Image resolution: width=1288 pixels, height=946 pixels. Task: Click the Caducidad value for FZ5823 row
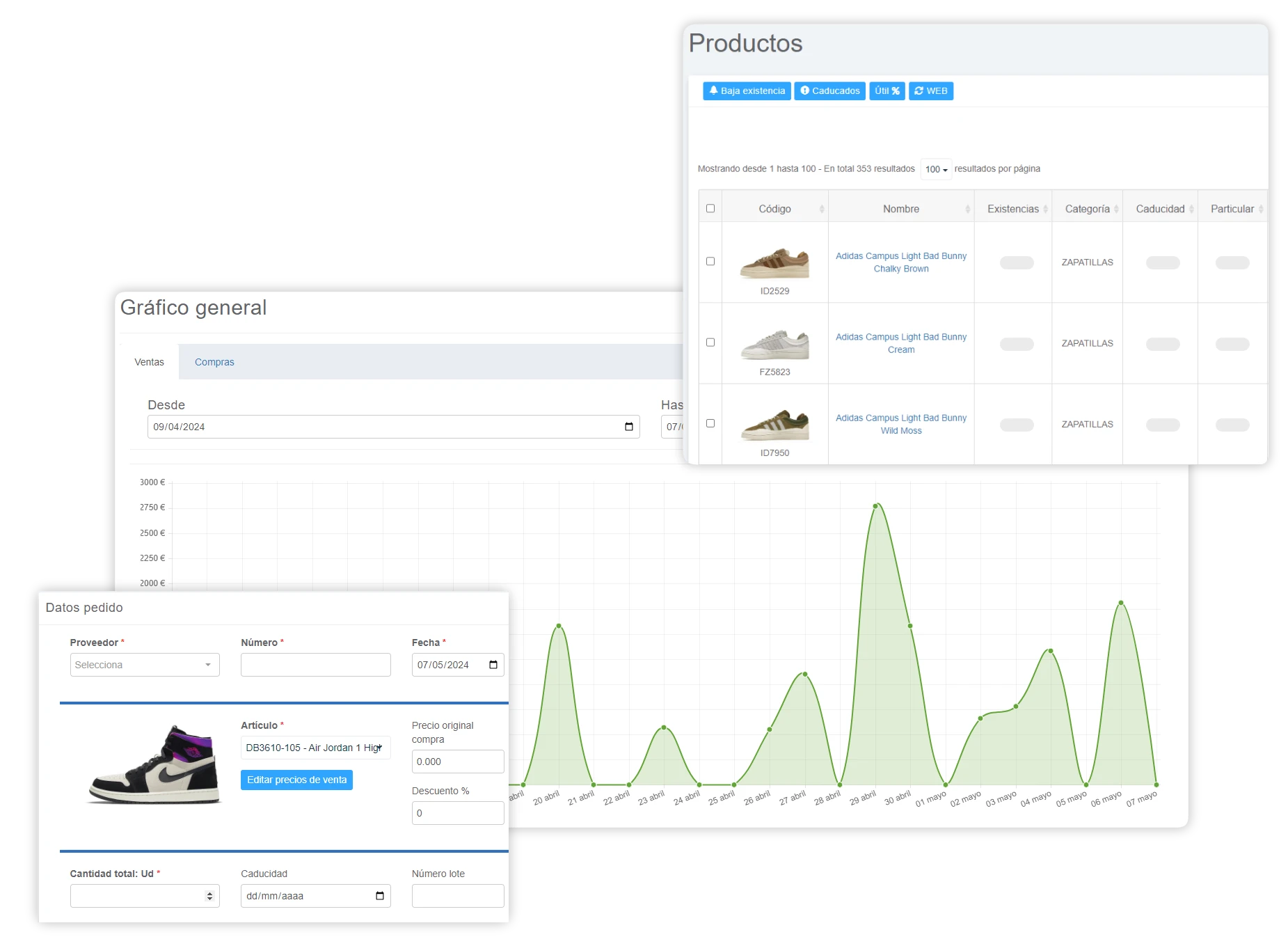1163,344
